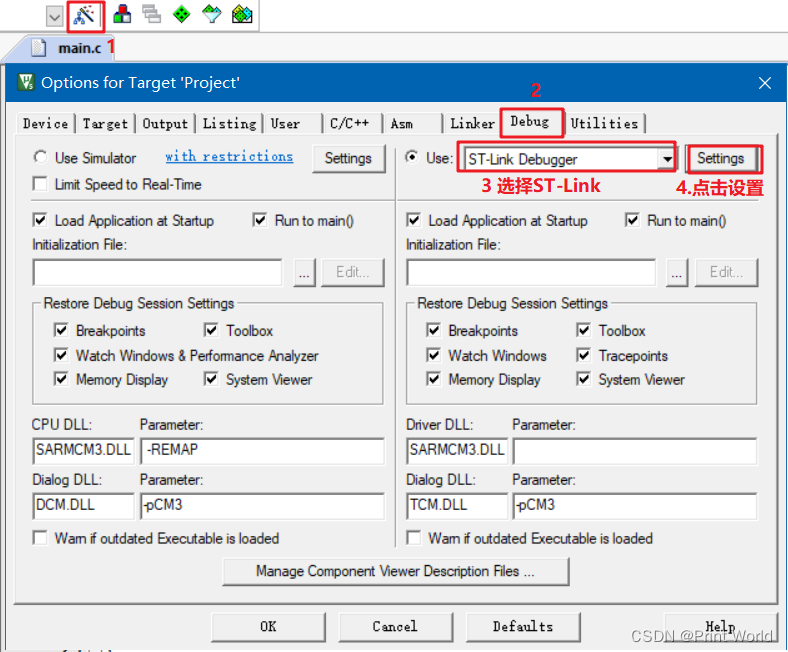The image size is (788, 652).
Task: Select the Use Simulator radio button
Action: tap(40, 157)
